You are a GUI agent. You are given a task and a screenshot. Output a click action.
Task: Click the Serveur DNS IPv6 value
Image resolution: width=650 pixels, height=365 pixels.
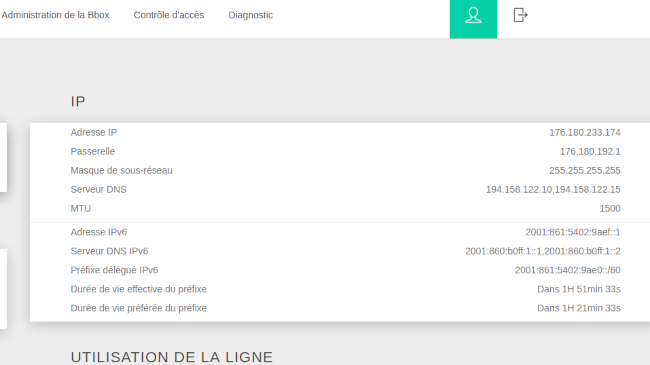point(543,251)
